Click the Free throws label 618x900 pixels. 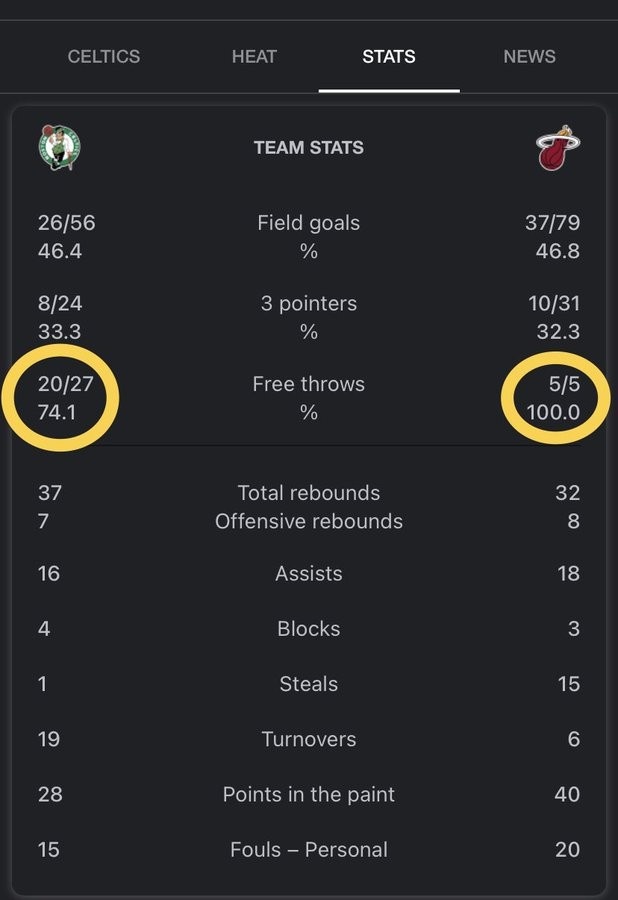pyautogui.click(x=309, y=384)
